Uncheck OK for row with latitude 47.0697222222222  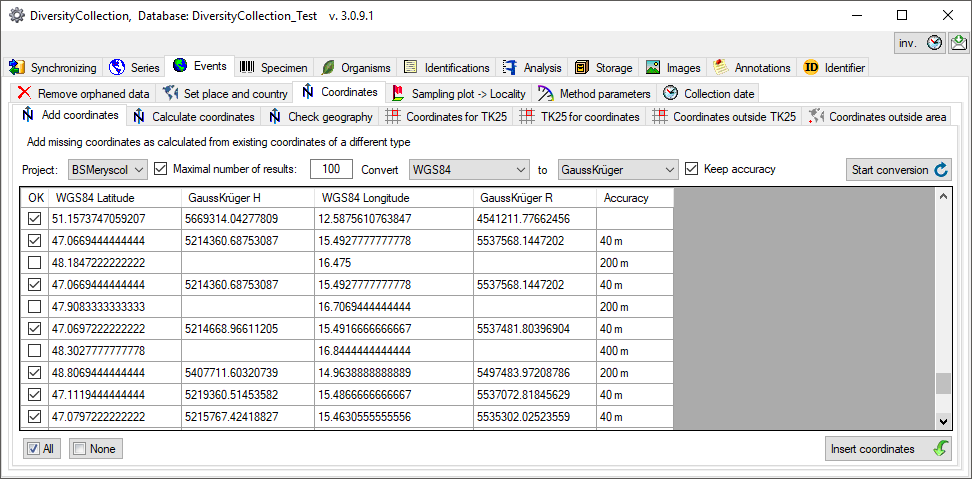pyautogui.click(x=35, y=328)
